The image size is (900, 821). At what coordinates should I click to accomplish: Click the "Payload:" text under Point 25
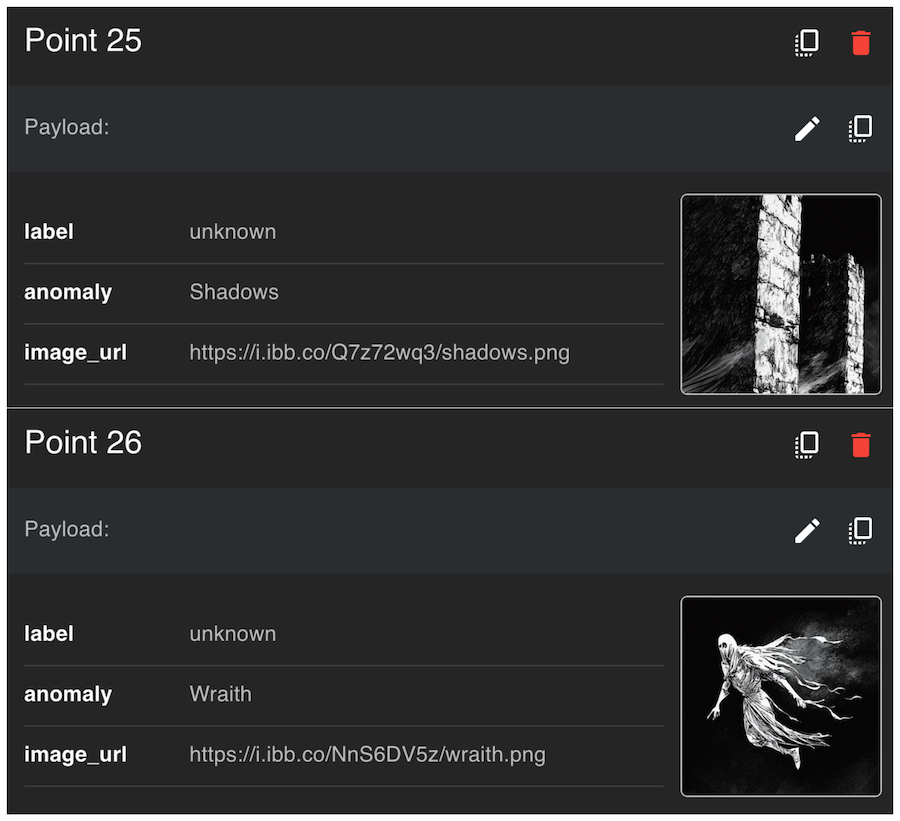pos(66,127)
